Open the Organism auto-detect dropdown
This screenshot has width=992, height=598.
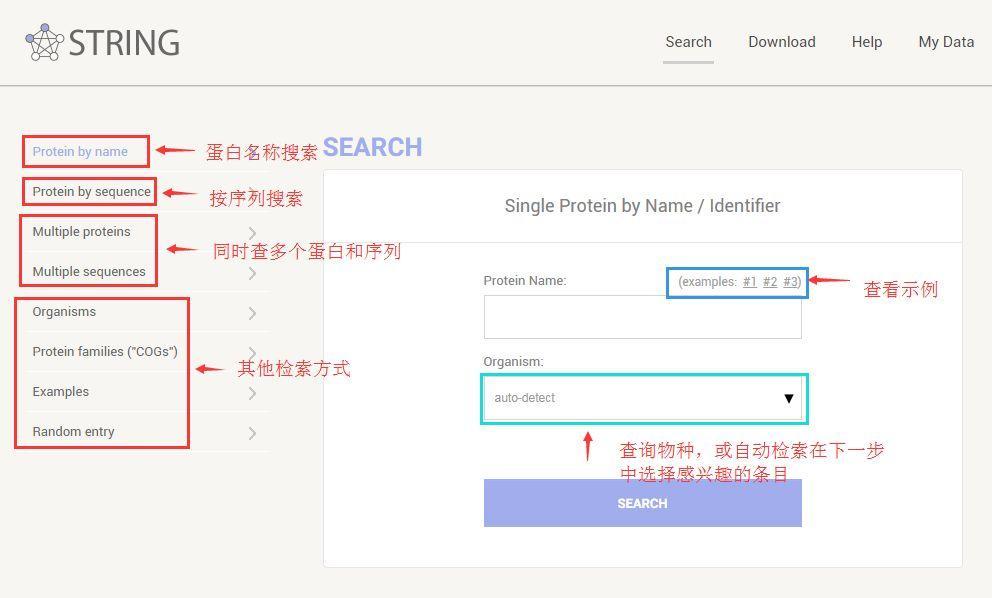(643, 398)
